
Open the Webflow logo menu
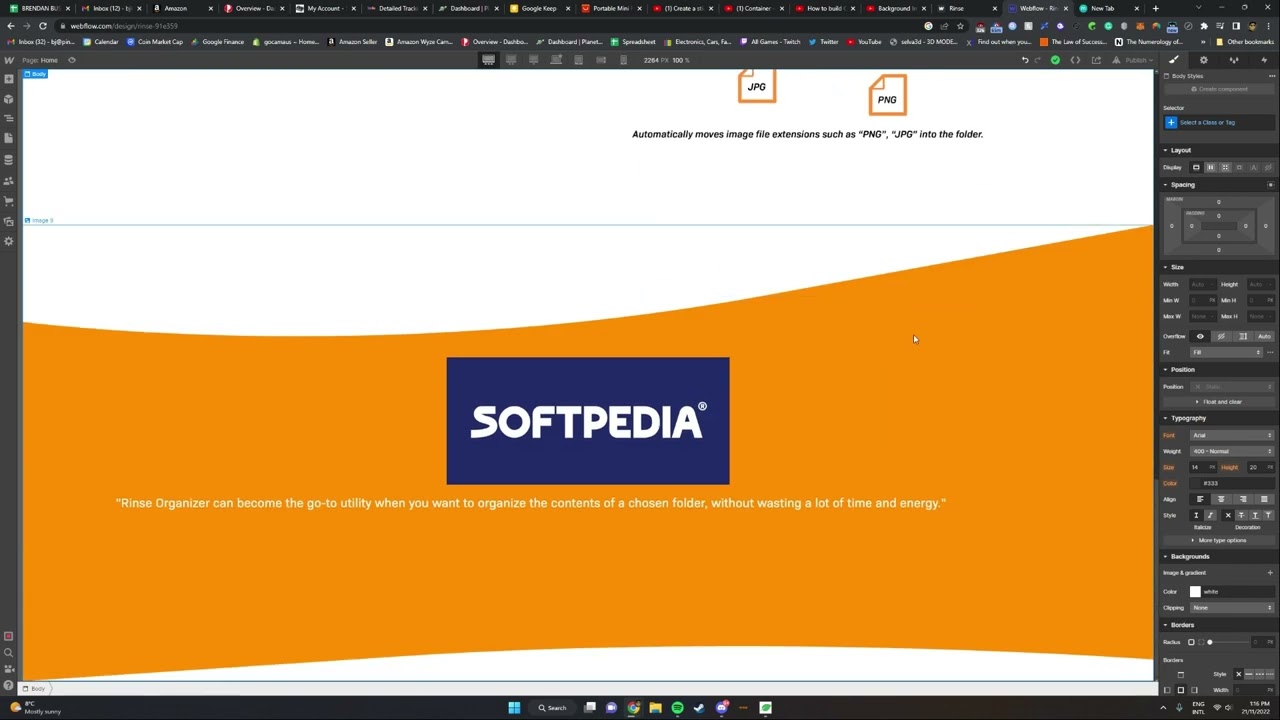click(9, 60)
